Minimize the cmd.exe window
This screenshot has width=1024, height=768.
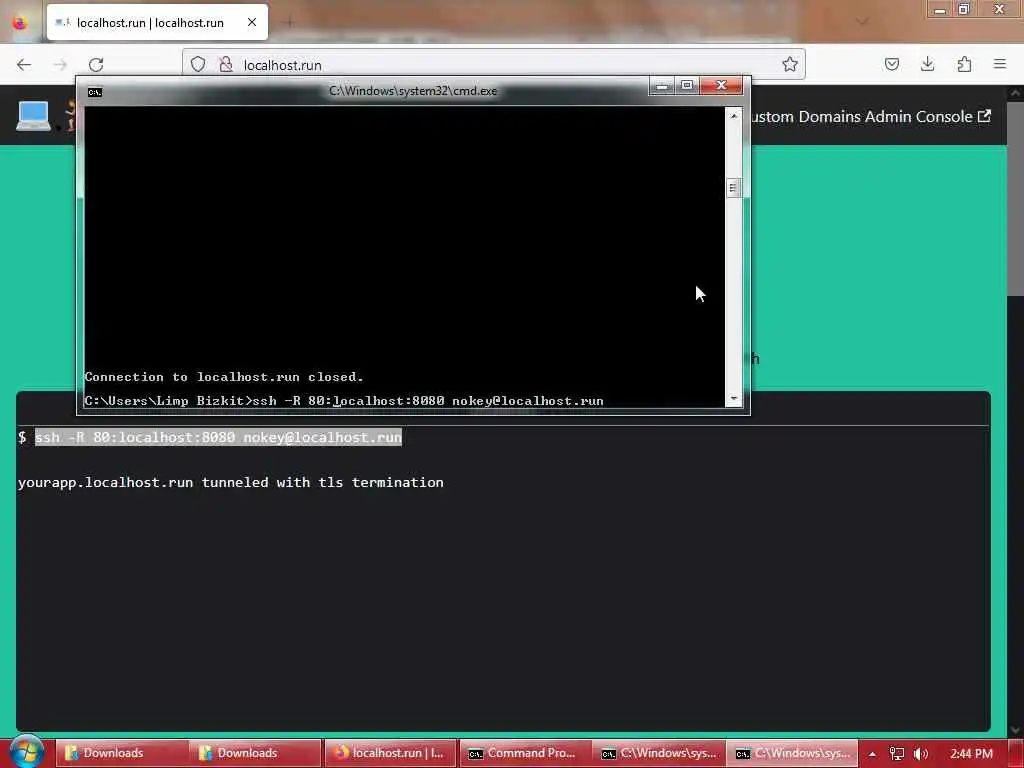point(662,86)
